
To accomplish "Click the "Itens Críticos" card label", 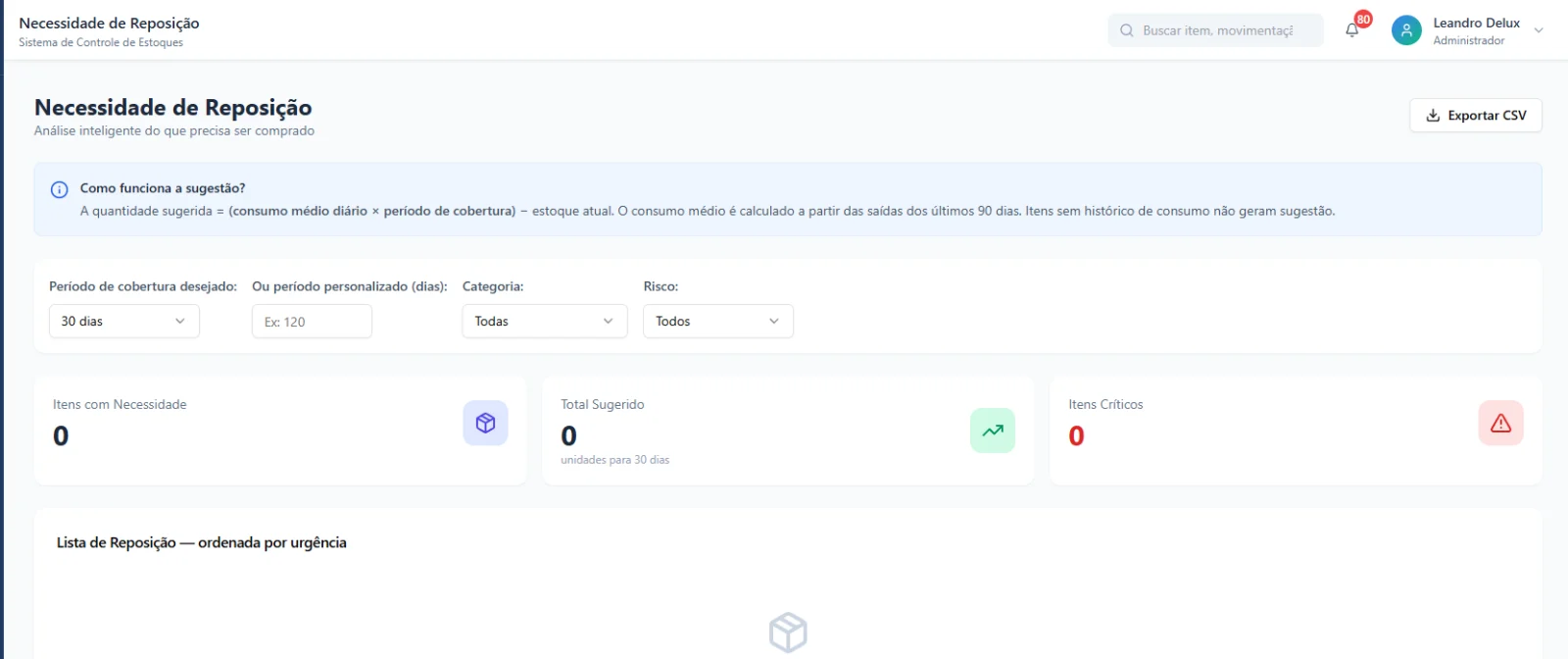I will (1105, 404).
